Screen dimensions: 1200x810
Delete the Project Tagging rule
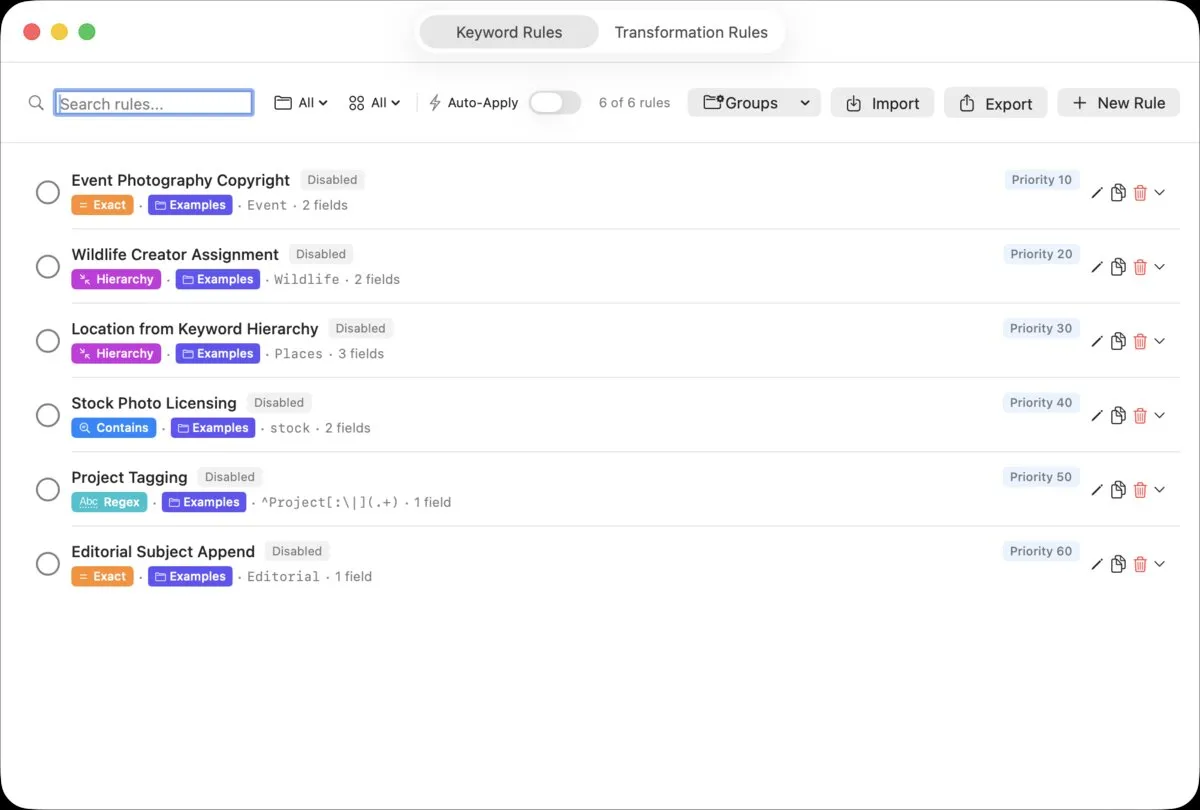pyautogui.click(x=1141, y=489)
